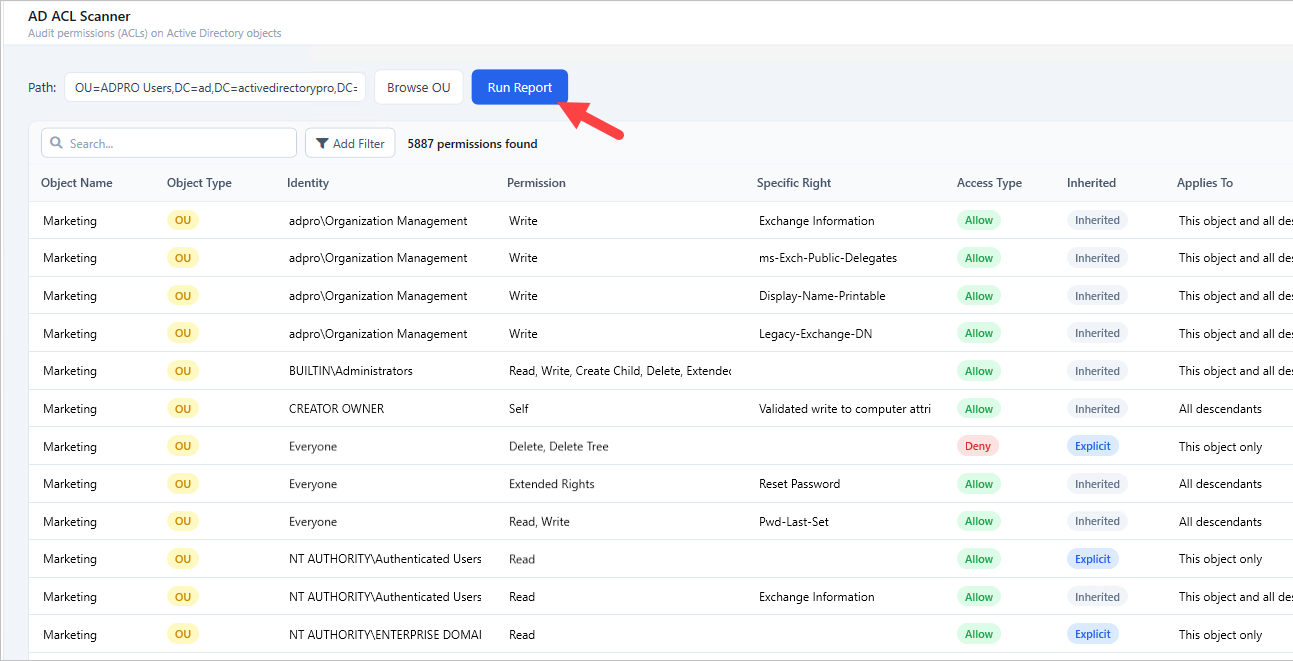
Task: Sort by Access Type column header
Action: click(989, 183)
